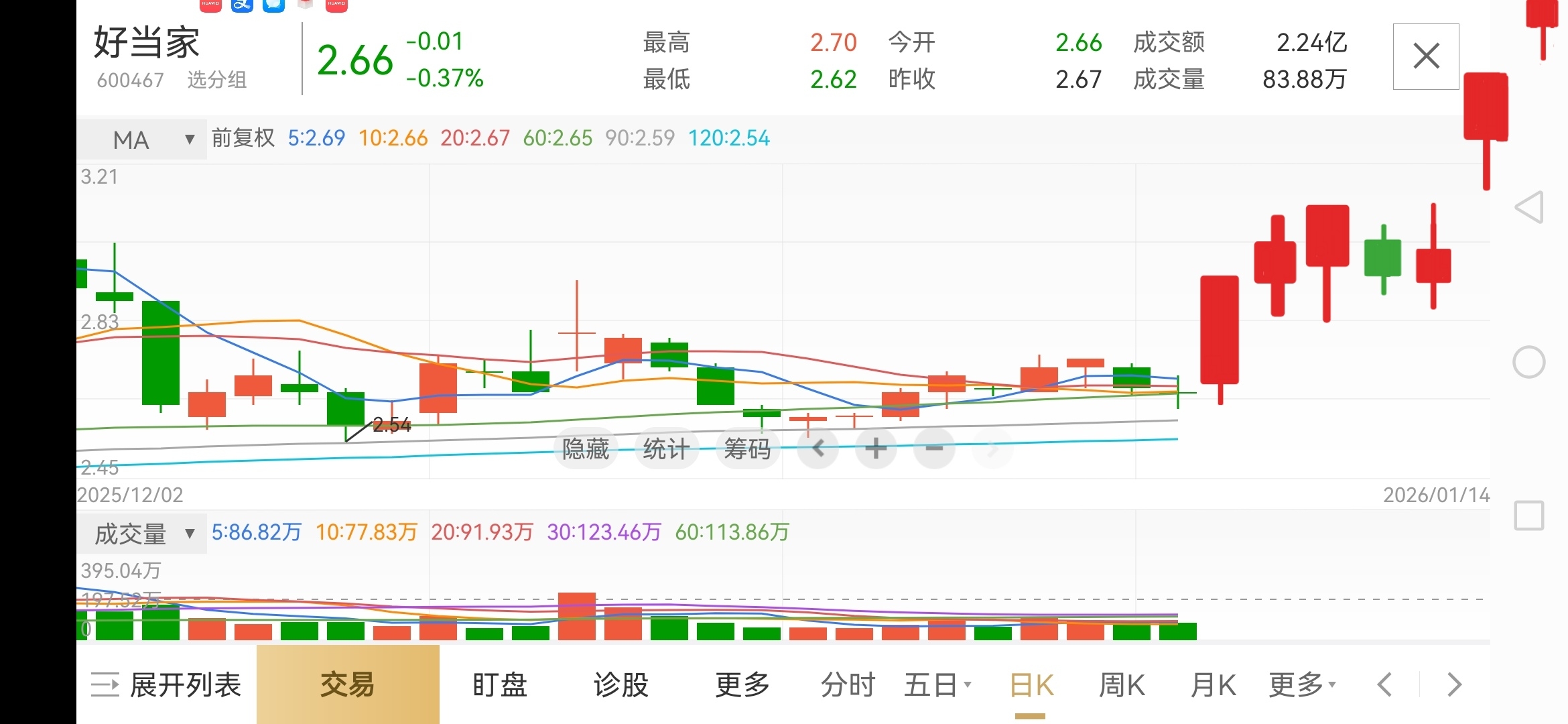
Task: Go to next stock with right arrow
Action: 1454,685
